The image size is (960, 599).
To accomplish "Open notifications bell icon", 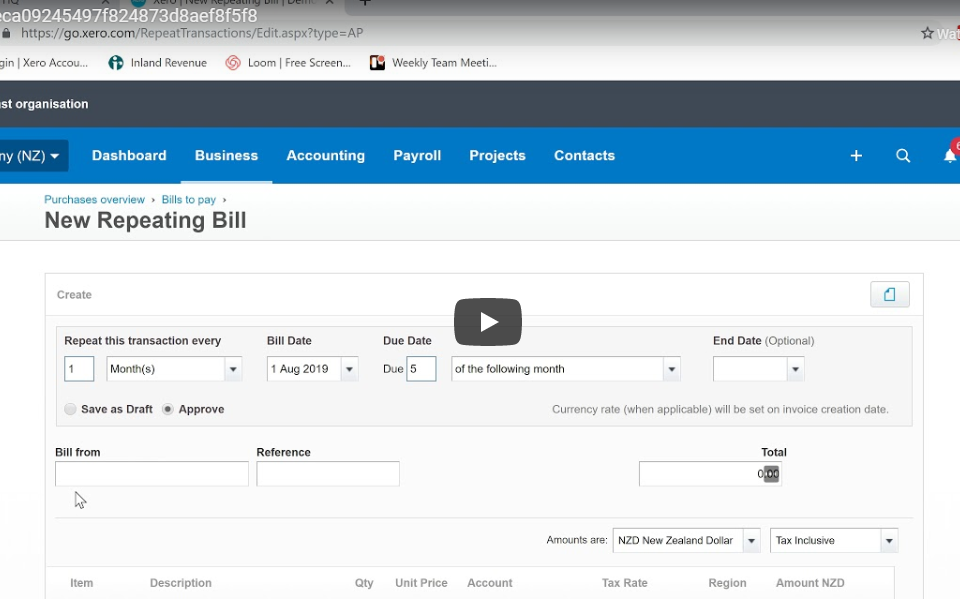I will (949, 156).
